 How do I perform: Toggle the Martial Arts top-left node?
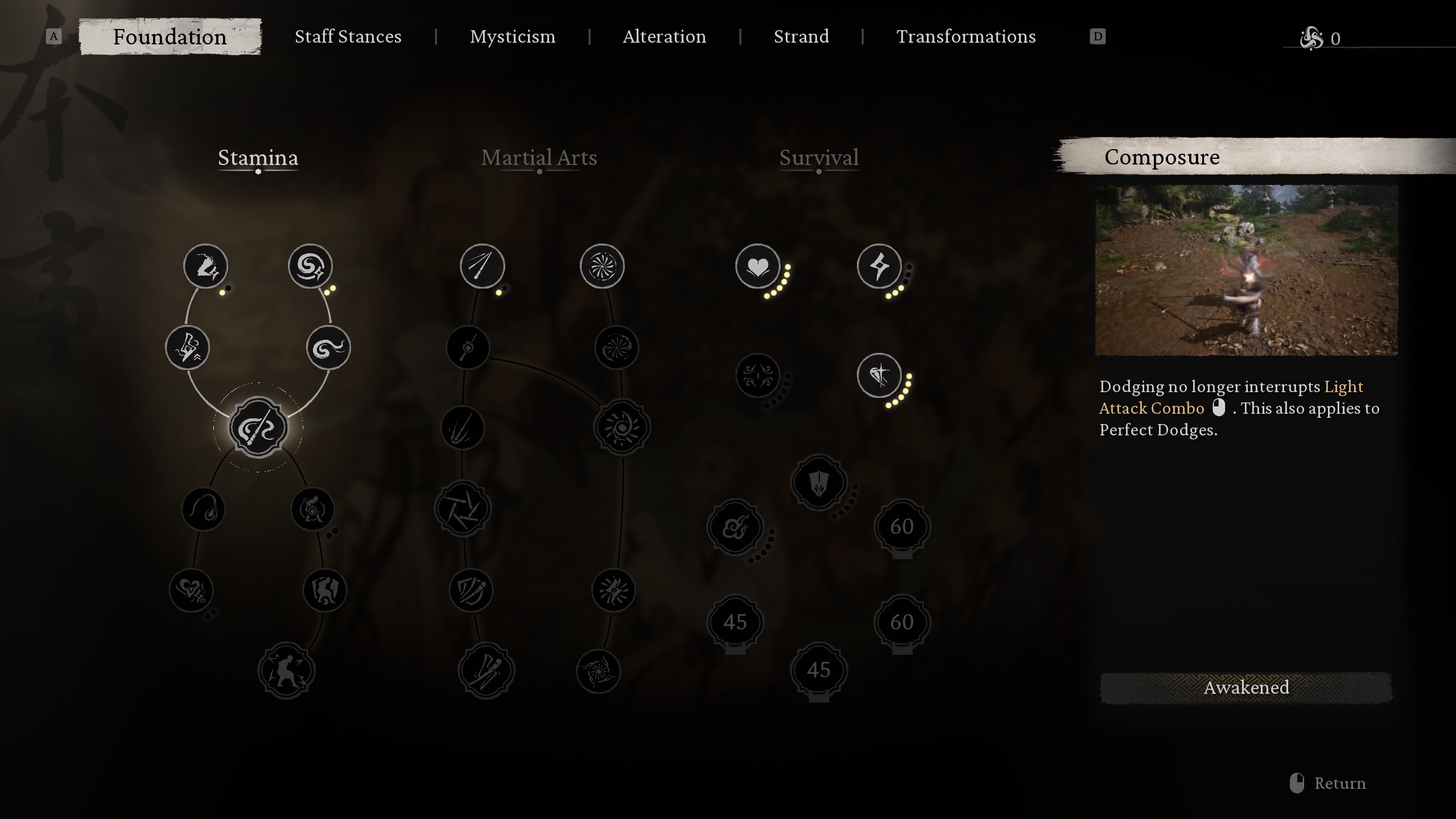click(x=481, y=265)
